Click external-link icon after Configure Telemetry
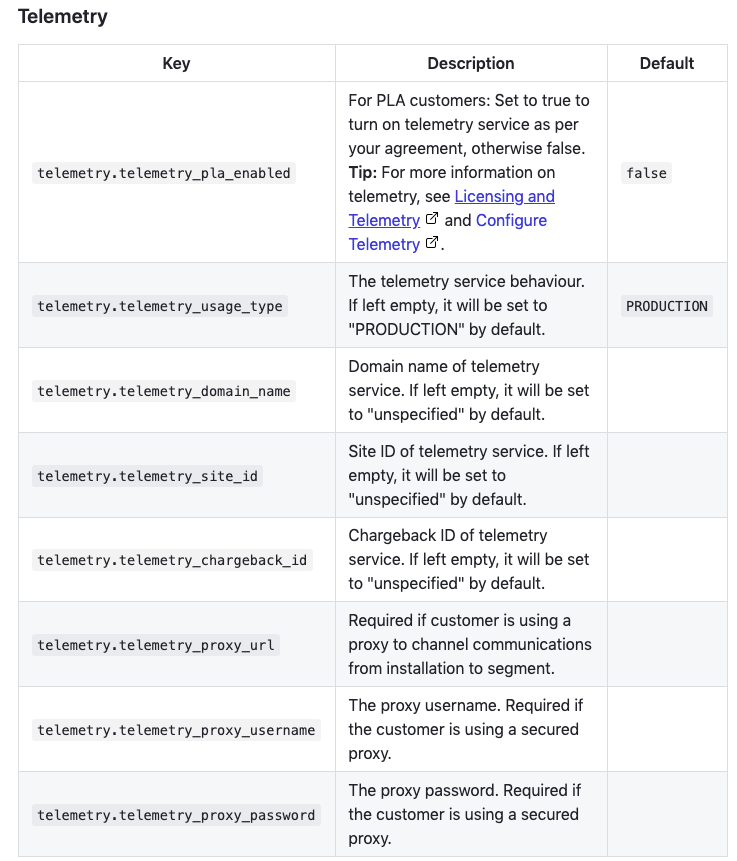 point(432,243)
